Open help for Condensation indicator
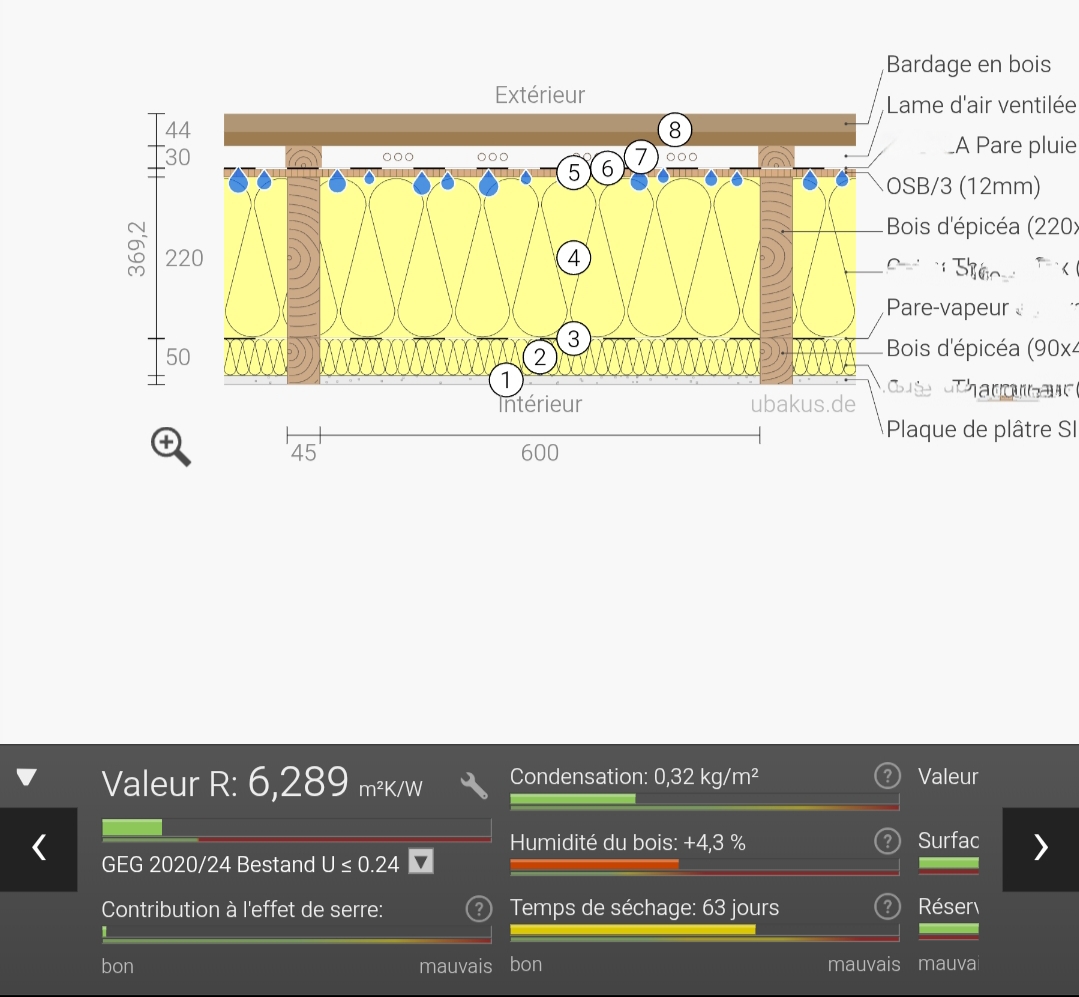The height and width of the screenshot is (997, 1079). coord(886,776)
